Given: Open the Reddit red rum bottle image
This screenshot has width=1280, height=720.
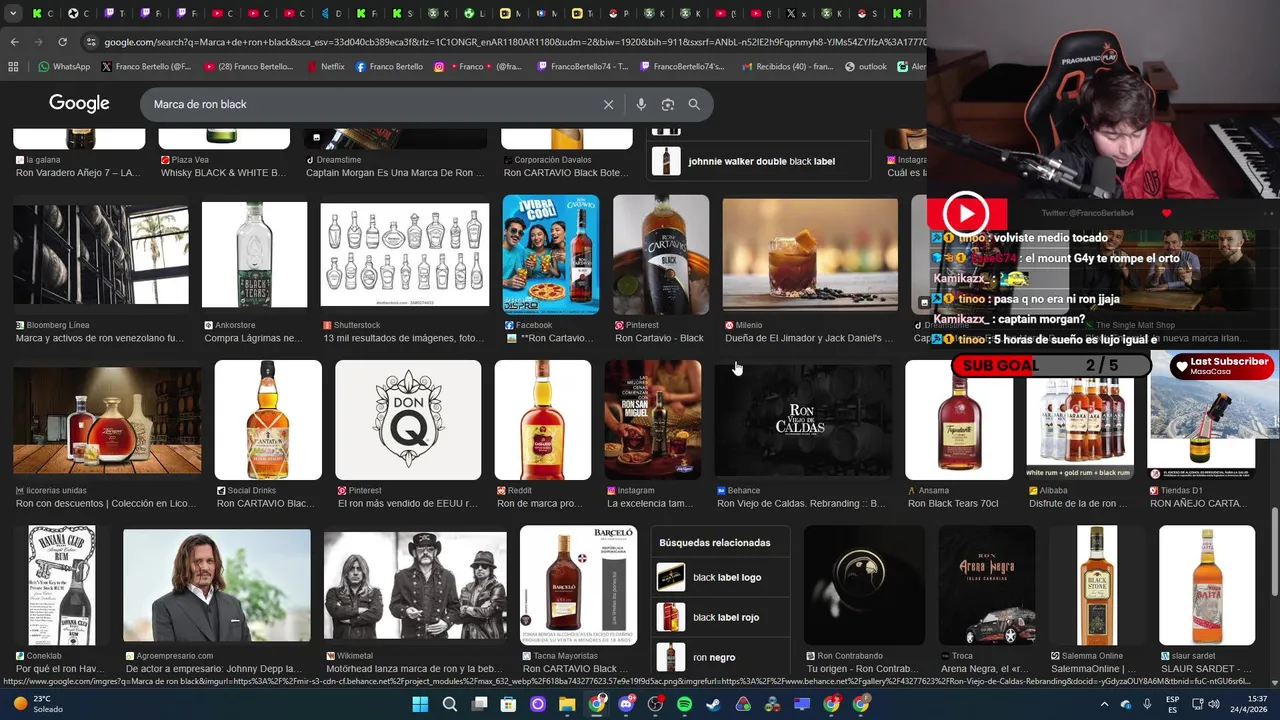Looking at the screenshot, I should [543, 420].
